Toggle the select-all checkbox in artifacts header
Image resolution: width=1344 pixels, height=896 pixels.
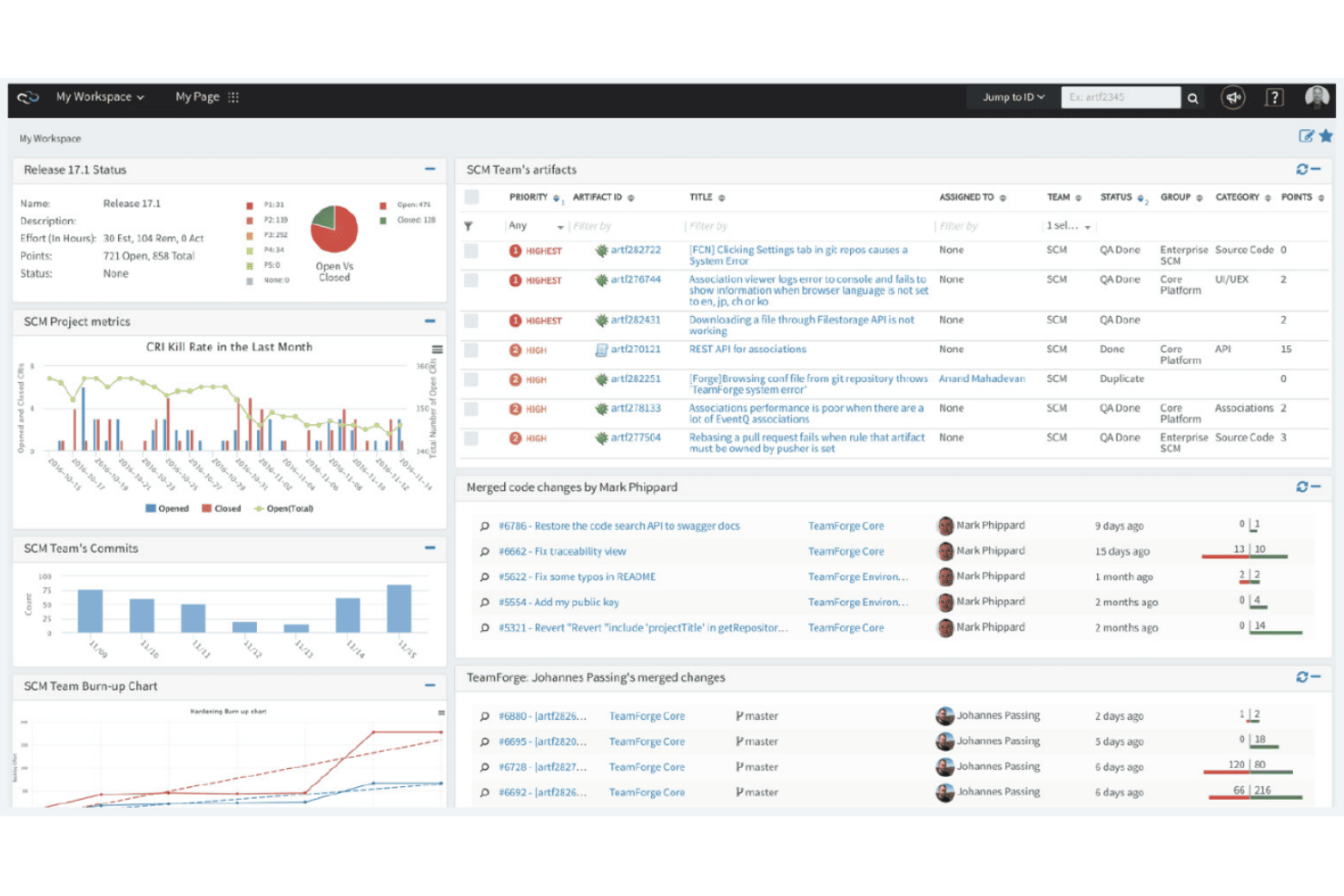click(471, 197)
